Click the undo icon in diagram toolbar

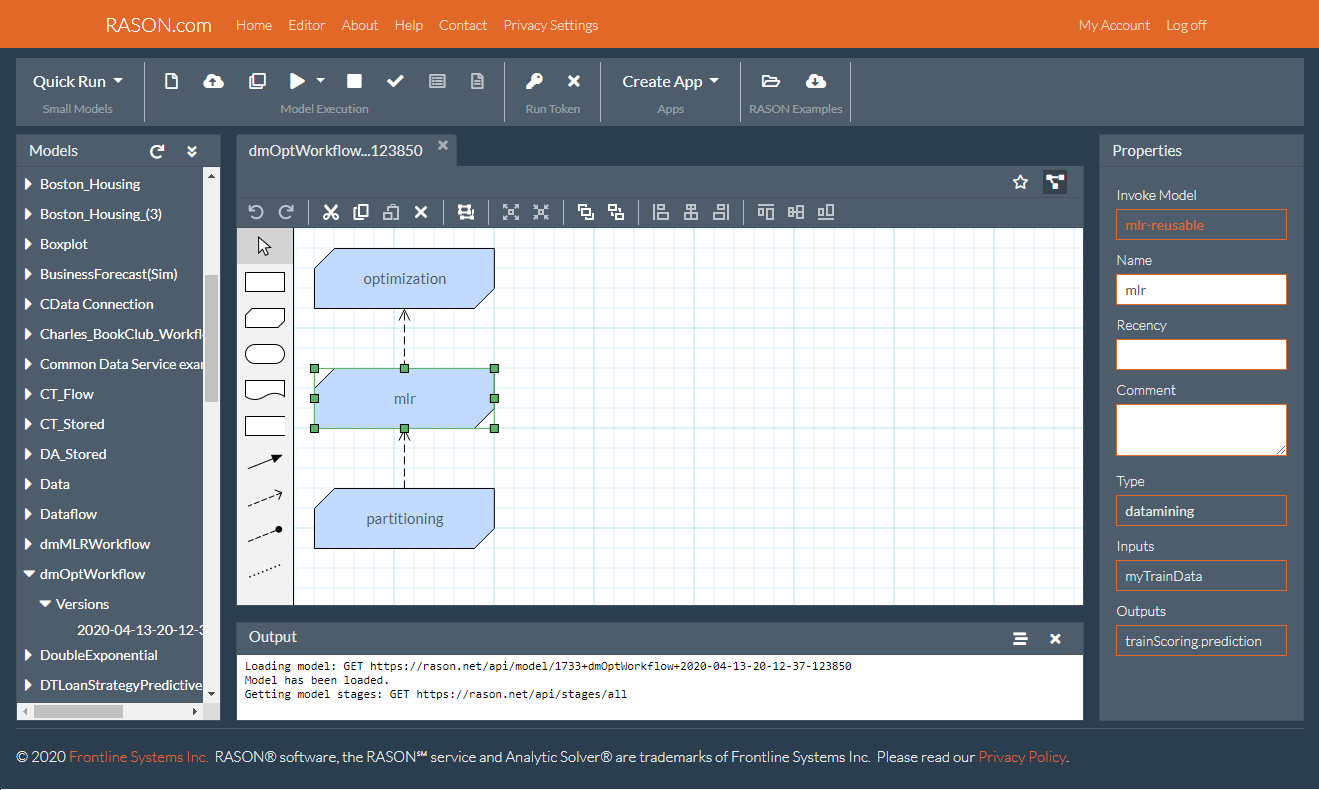pos(256,212)
